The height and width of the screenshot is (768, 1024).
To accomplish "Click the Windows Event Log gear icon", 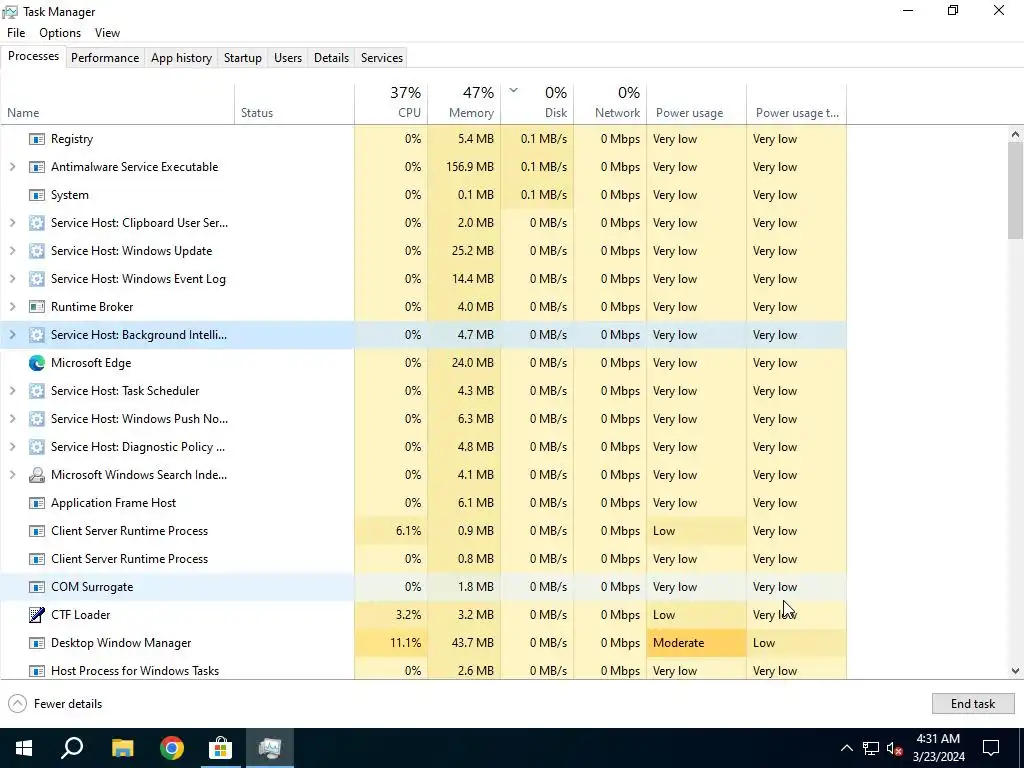I will [37, 280].
